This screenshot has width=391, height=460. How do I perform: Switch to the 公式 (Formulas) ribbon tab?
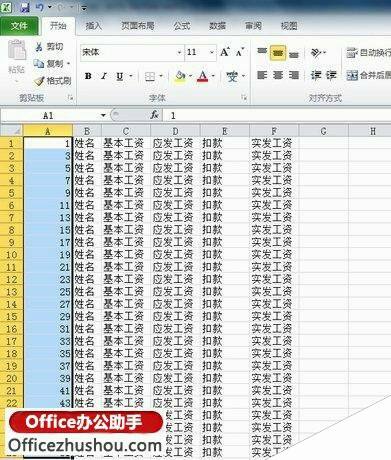click(x=182, y=26)
